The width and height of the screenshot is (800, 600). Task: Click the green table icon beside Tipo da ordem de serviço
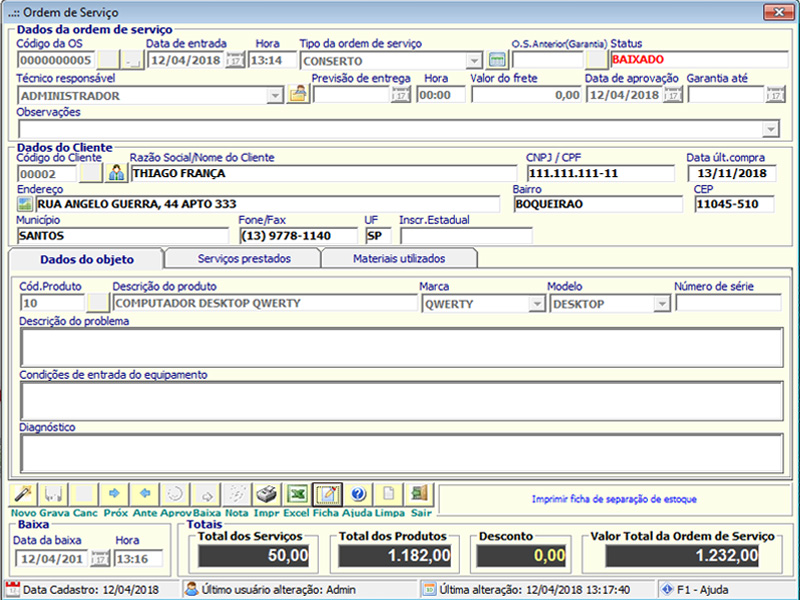pos(497,60)
